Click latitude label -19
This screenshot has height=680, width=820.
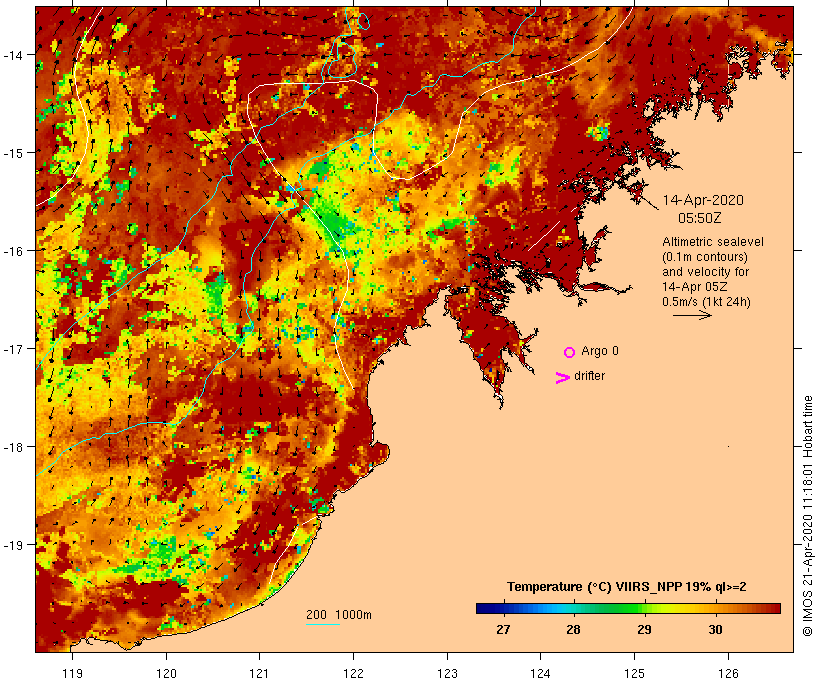13,545
